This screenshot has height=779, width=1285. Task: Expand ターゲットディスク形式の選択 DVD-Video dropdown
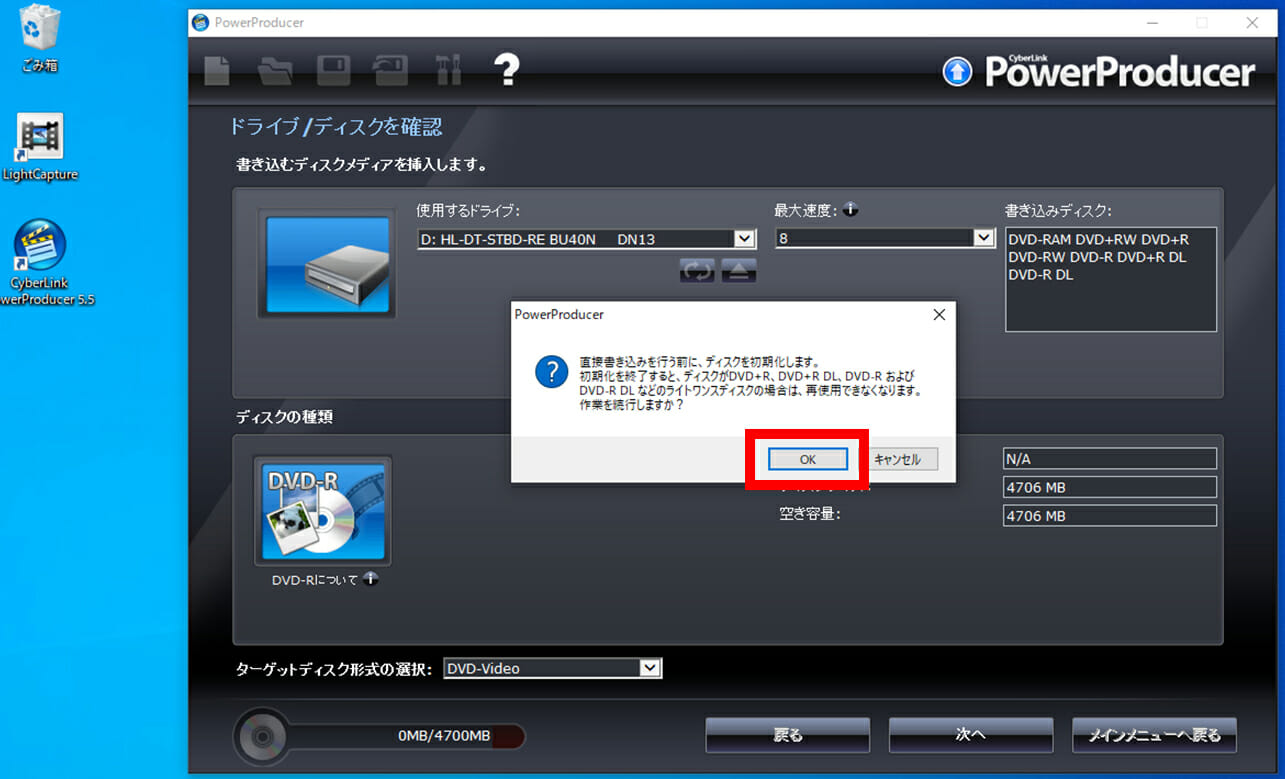pyautogui.click(x=651, y=668)
